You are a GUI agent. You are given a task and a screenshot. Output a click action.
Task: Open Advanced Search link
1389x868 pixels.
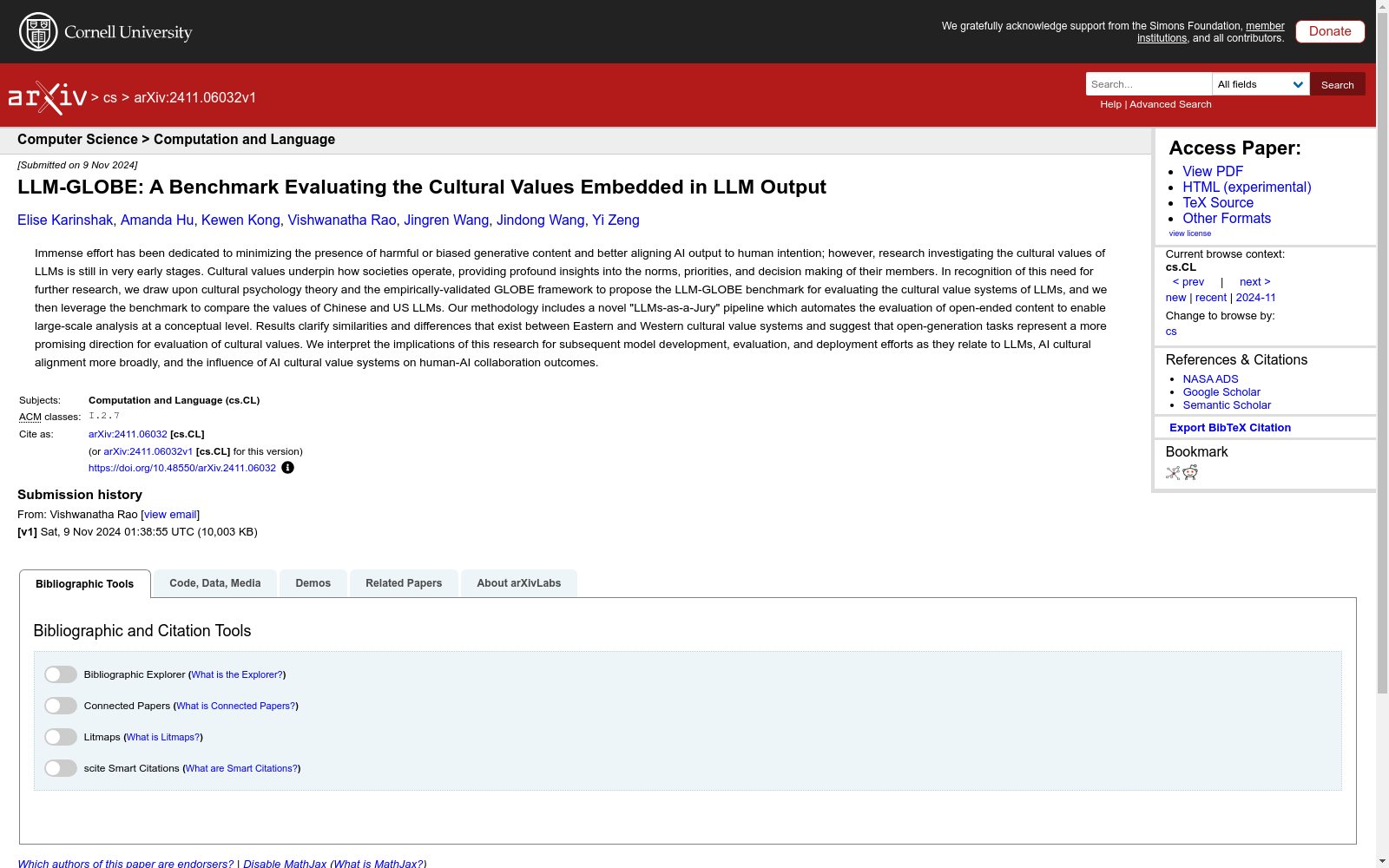1170,104
